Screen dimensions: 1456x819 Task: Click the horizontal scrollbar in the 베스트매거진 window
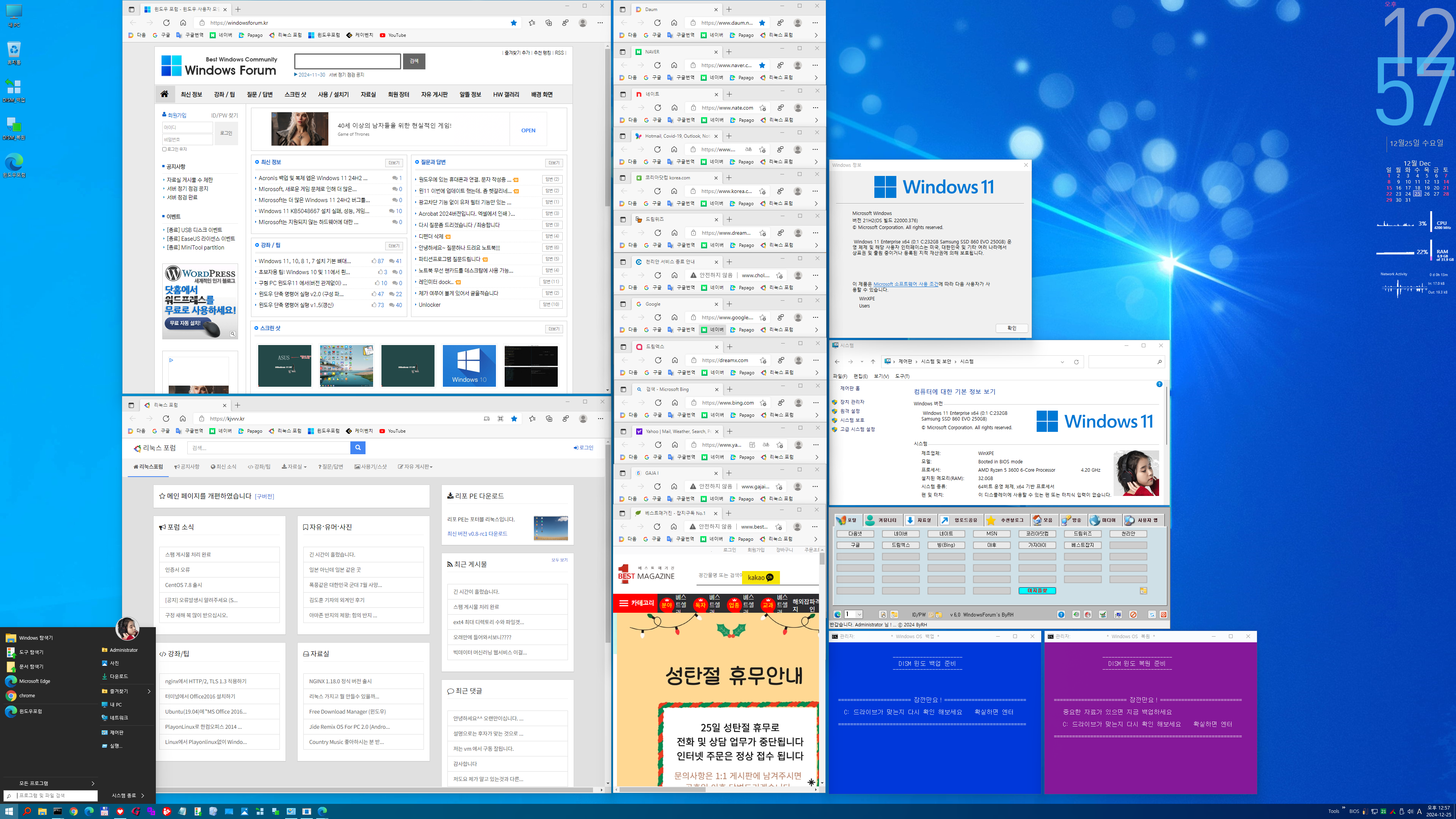(x=662, y=789)
